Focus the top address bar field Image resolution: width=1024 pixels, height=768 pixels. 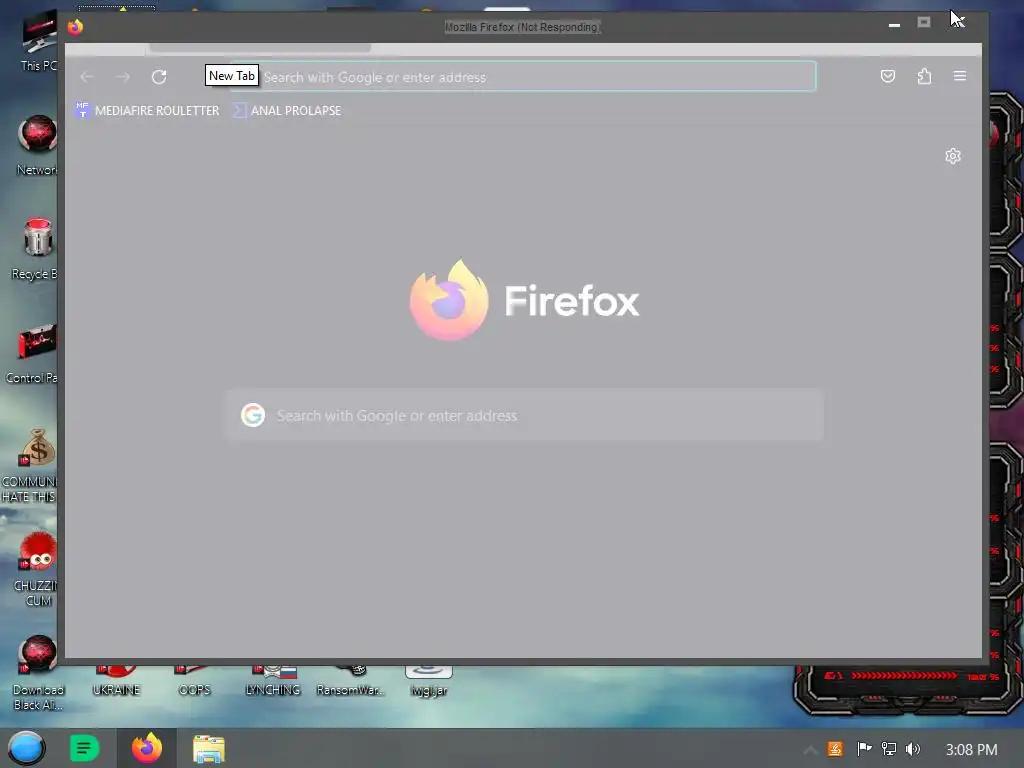click(522, 76)
